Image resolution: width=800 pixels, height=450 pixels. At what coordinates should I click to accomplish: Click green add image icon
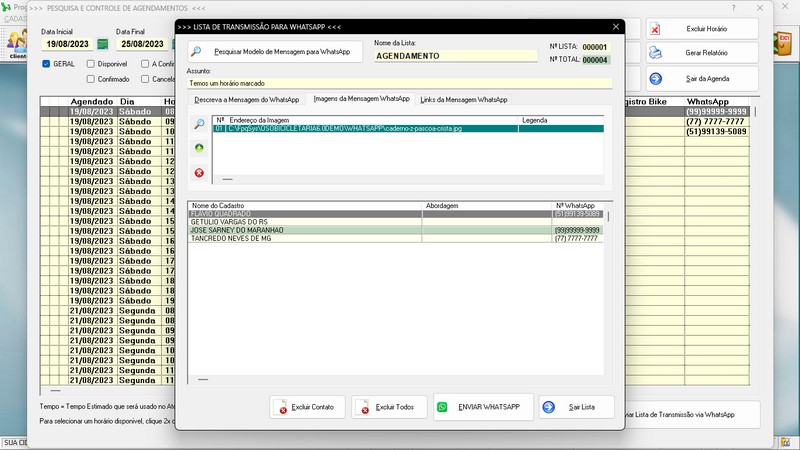pos(199,148)
